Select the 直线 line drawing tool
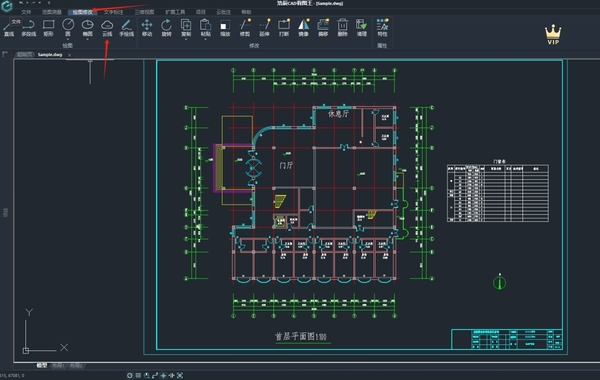This screenshot has width=600, height=380. pos(8,29)
